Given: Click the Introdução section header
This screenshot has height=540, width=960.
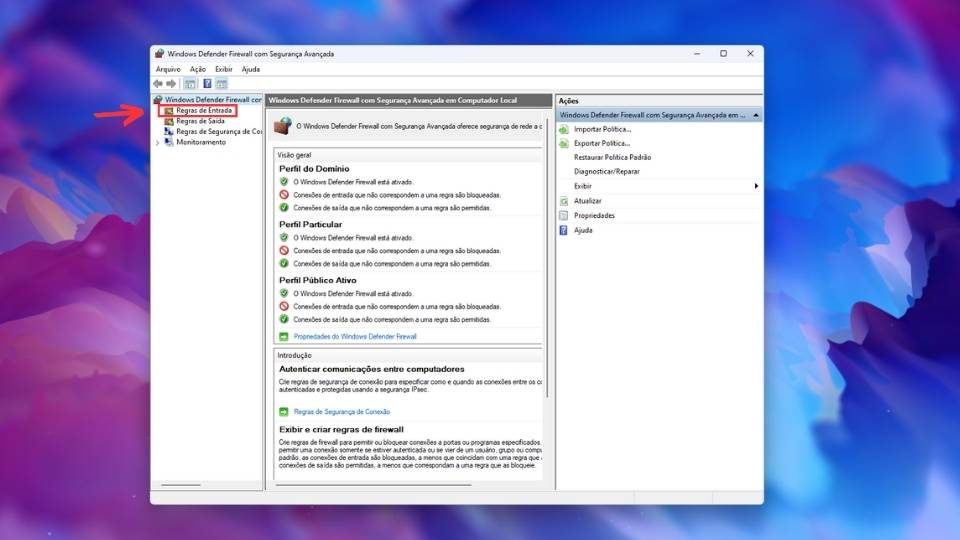Looking at the screenshot, I should (294, 355).
